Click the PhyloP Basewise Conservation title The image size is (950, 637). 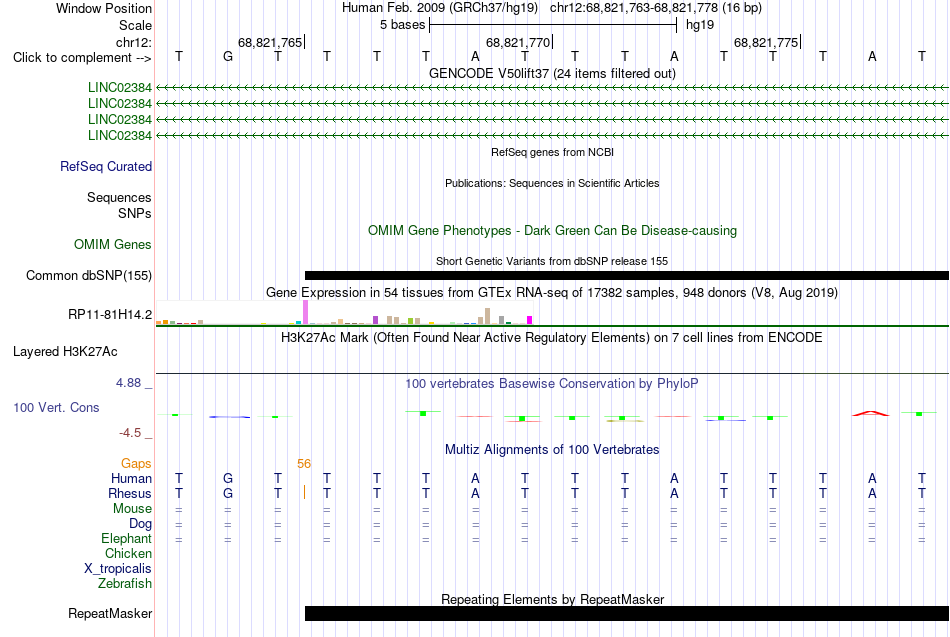click(552, 384)
